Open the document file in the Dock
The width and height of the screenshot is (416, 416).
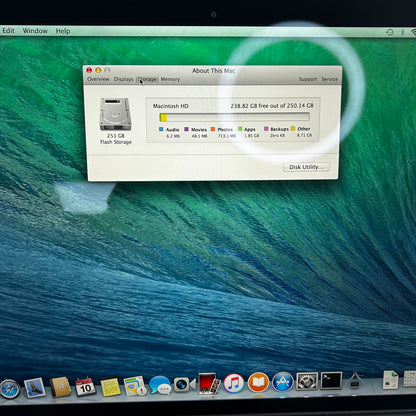point(390,379)
